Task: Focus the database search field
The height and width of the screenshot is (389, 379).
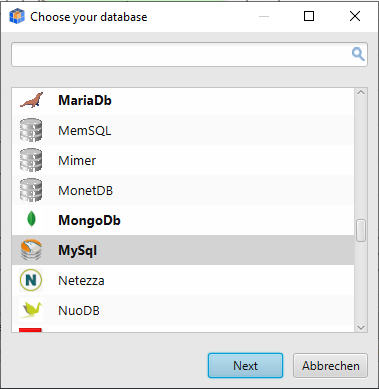Action: tap(189, 54)
